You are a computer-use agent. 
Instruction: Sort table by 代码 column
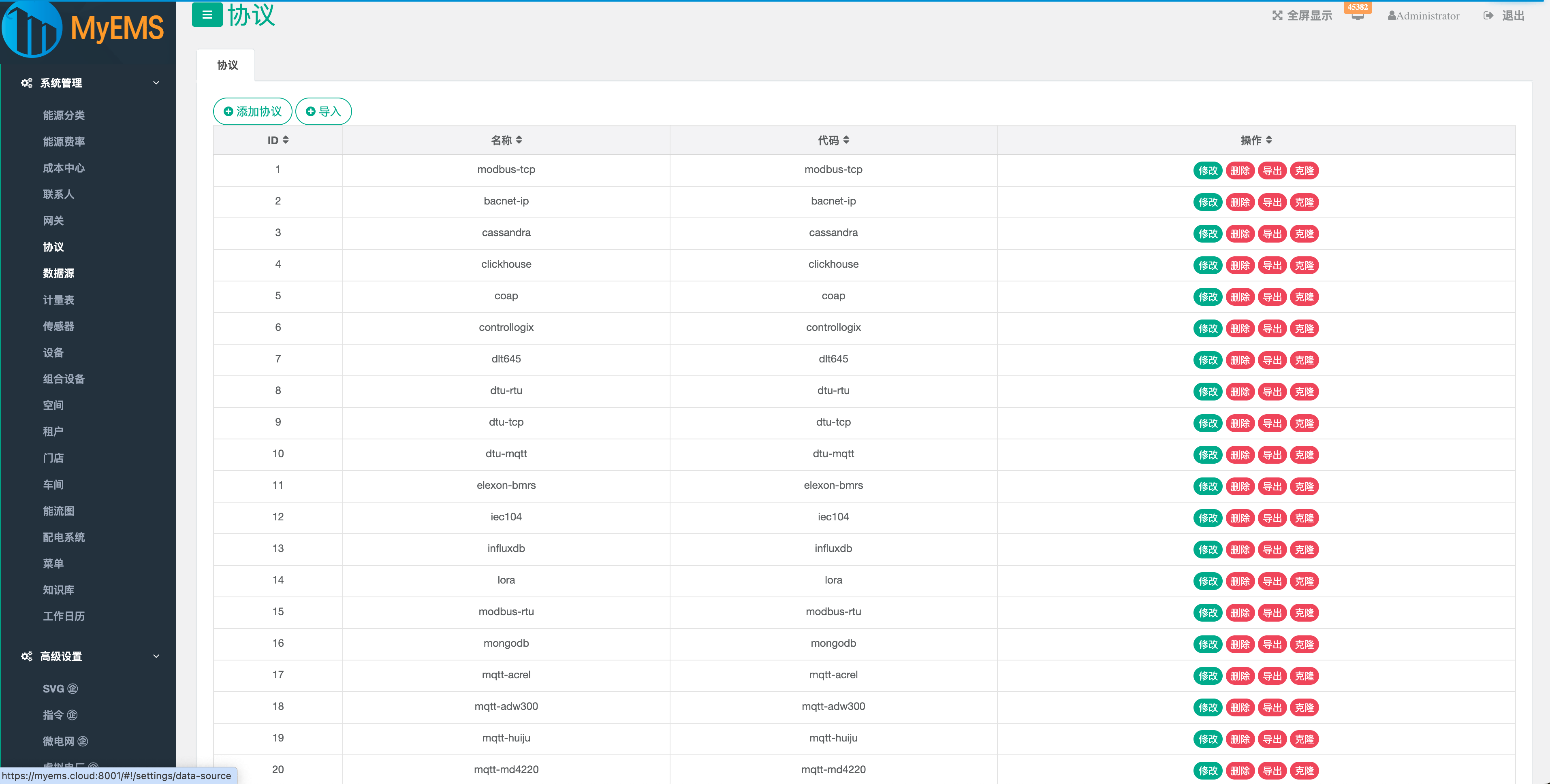(x=846, y=140)
